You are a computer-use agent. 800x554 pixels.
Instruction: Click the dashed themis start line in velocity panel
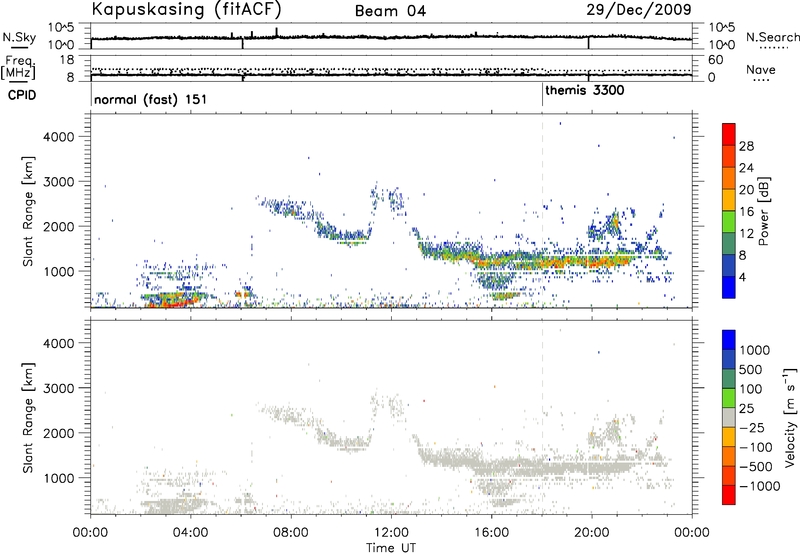click(542, 417)
